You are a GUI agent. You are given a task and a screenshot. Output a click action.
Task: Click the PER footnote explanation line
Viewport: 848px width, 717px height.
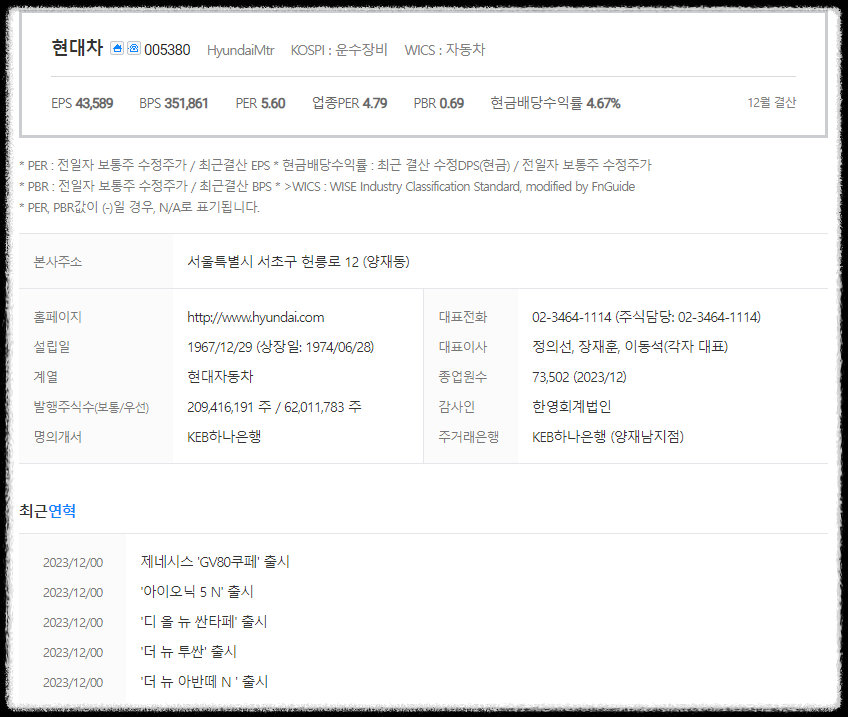coord(335,165)
